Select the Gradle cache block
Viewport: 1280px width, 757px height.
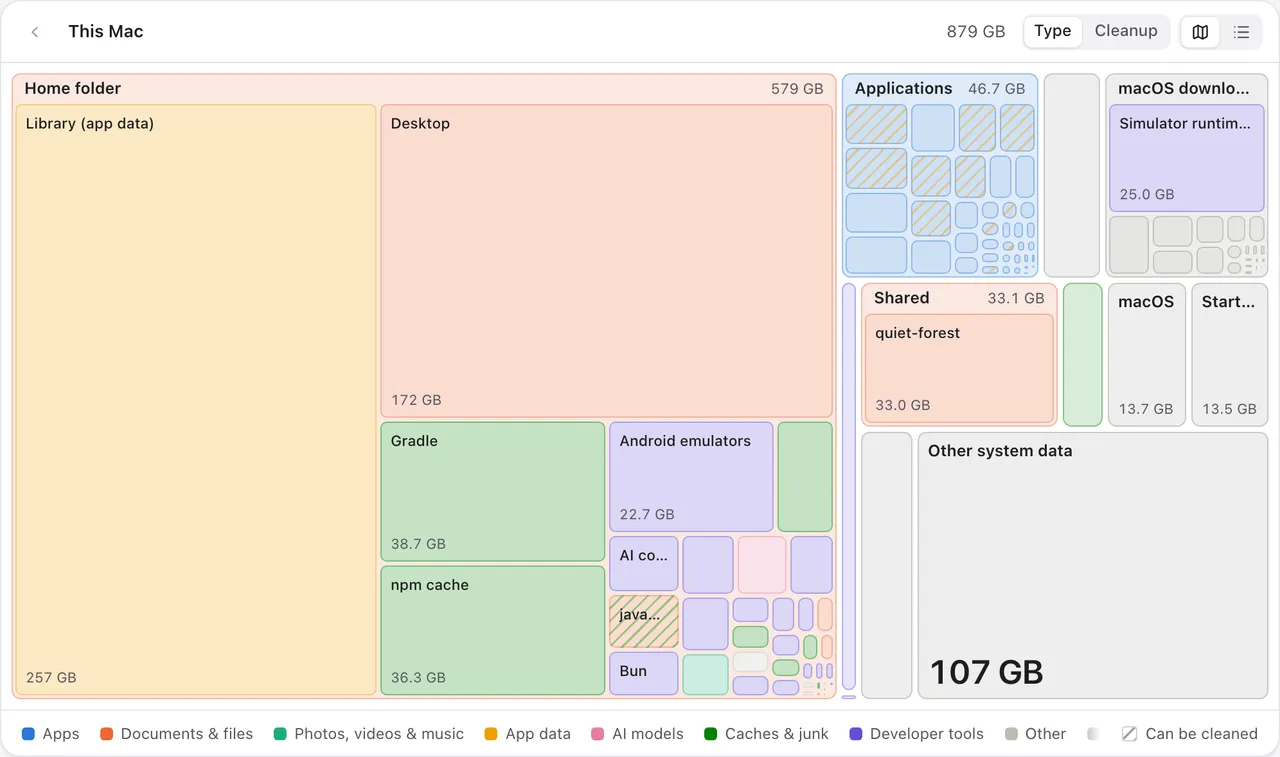(493, 491)
